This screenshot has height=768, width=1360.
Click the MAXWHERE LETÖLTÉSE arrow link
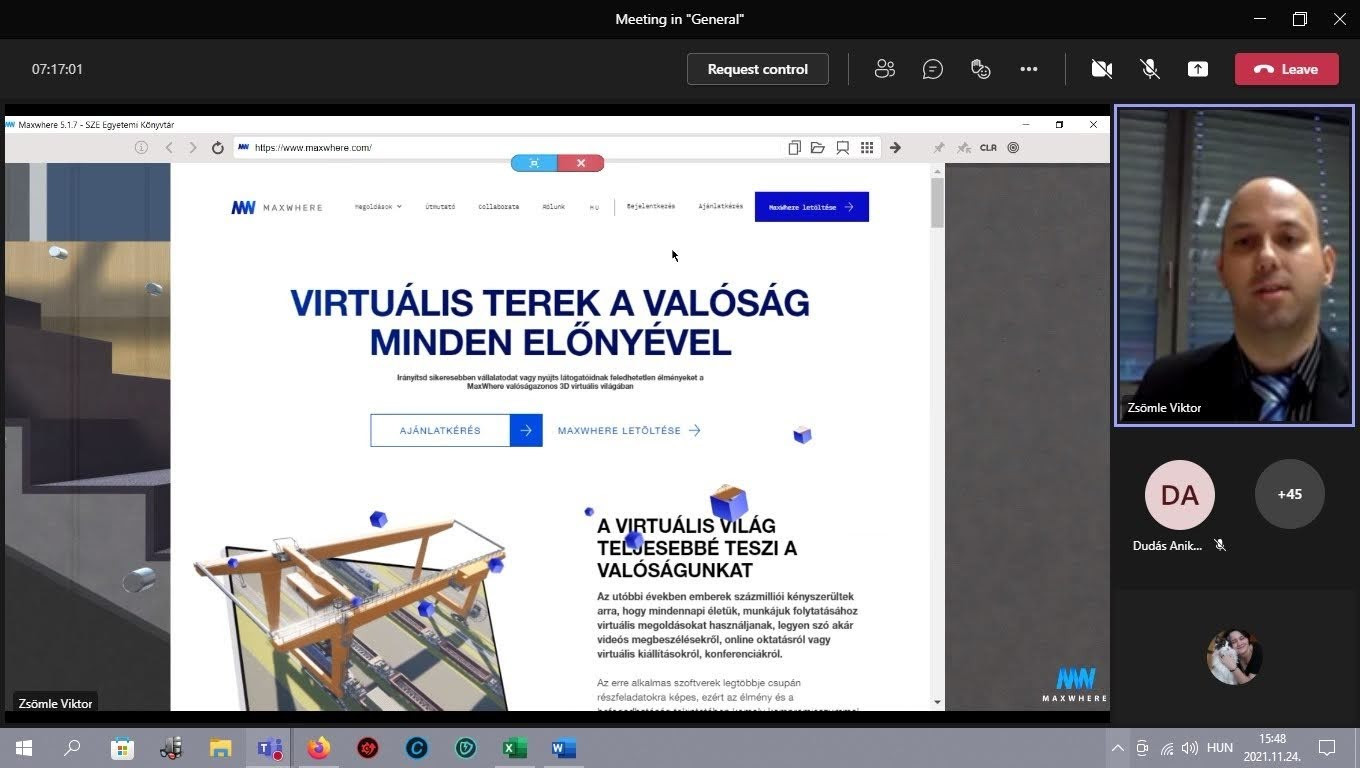[x=629, y=430]
